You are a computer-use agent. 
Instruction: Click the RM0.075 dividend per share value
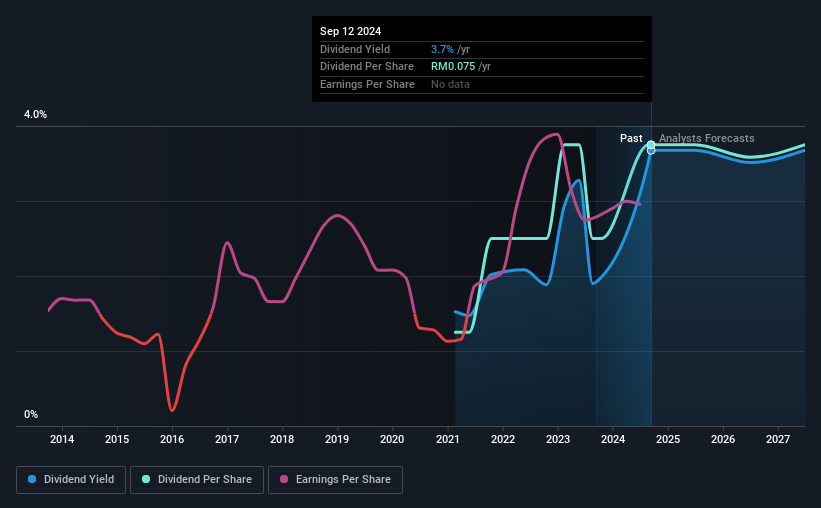[x=453, y=67]
